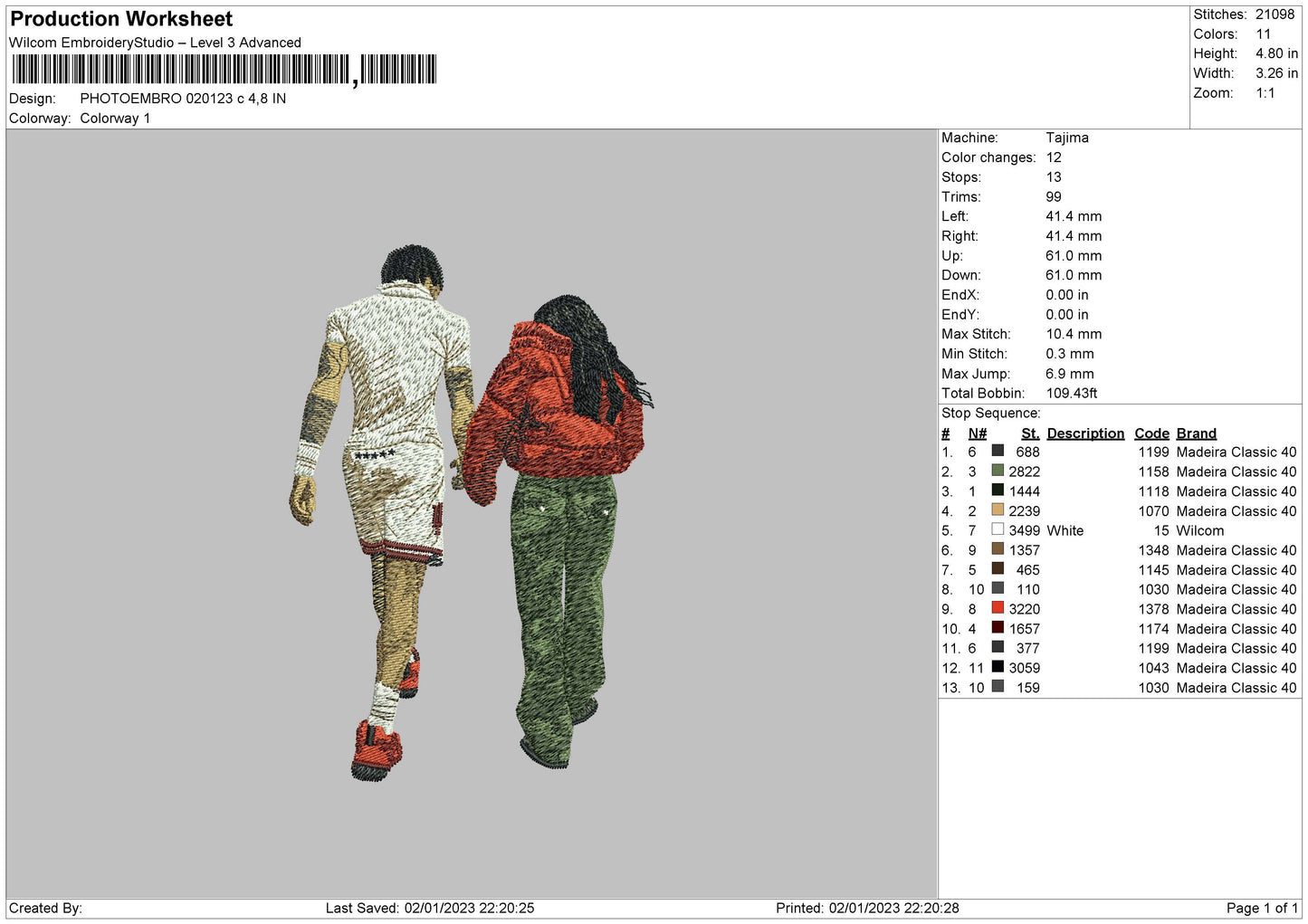
Task: Click the 'EndY:' label
Action: coord(960,315)
